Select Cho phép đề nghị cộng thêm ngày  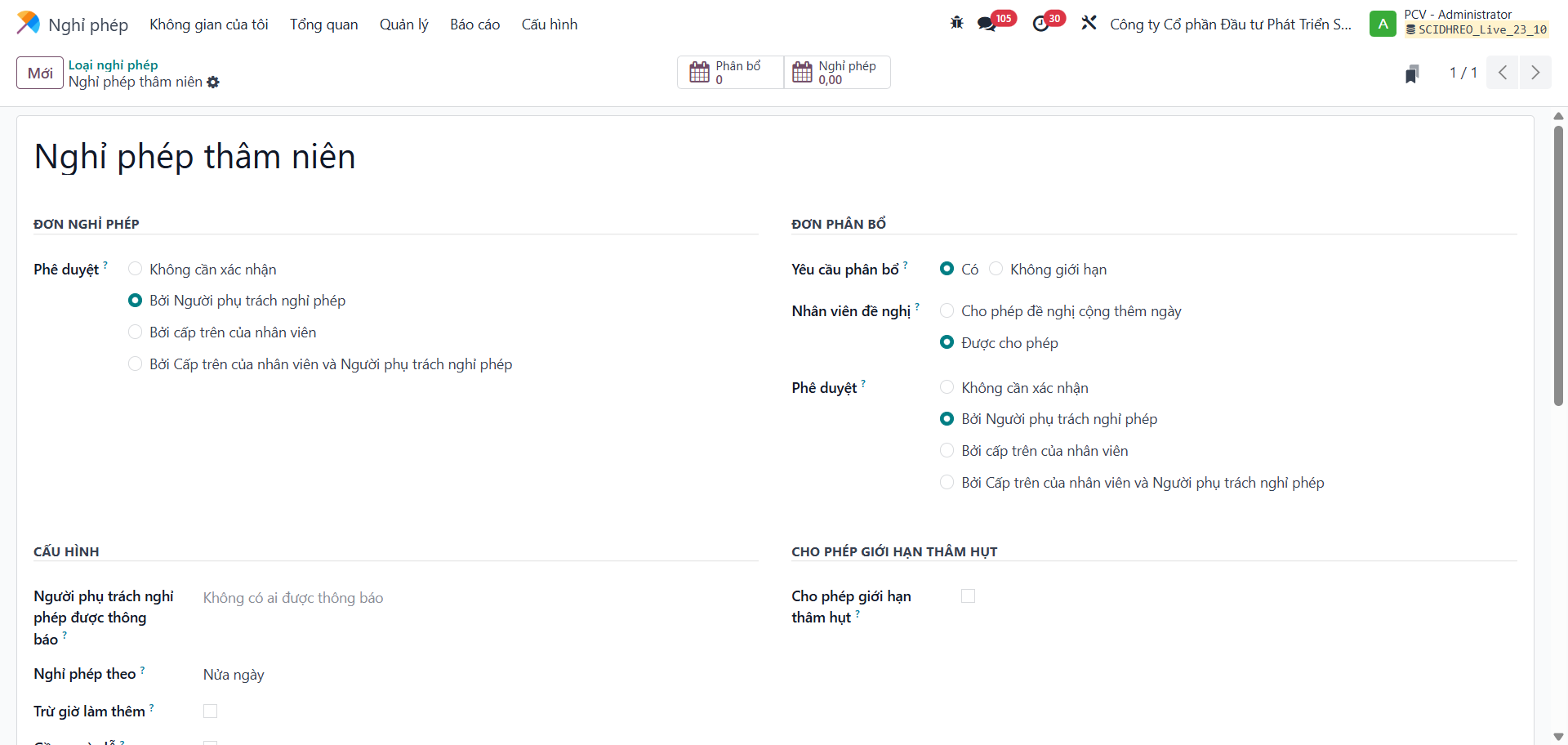pyautogui.click(x=947, y=310)
